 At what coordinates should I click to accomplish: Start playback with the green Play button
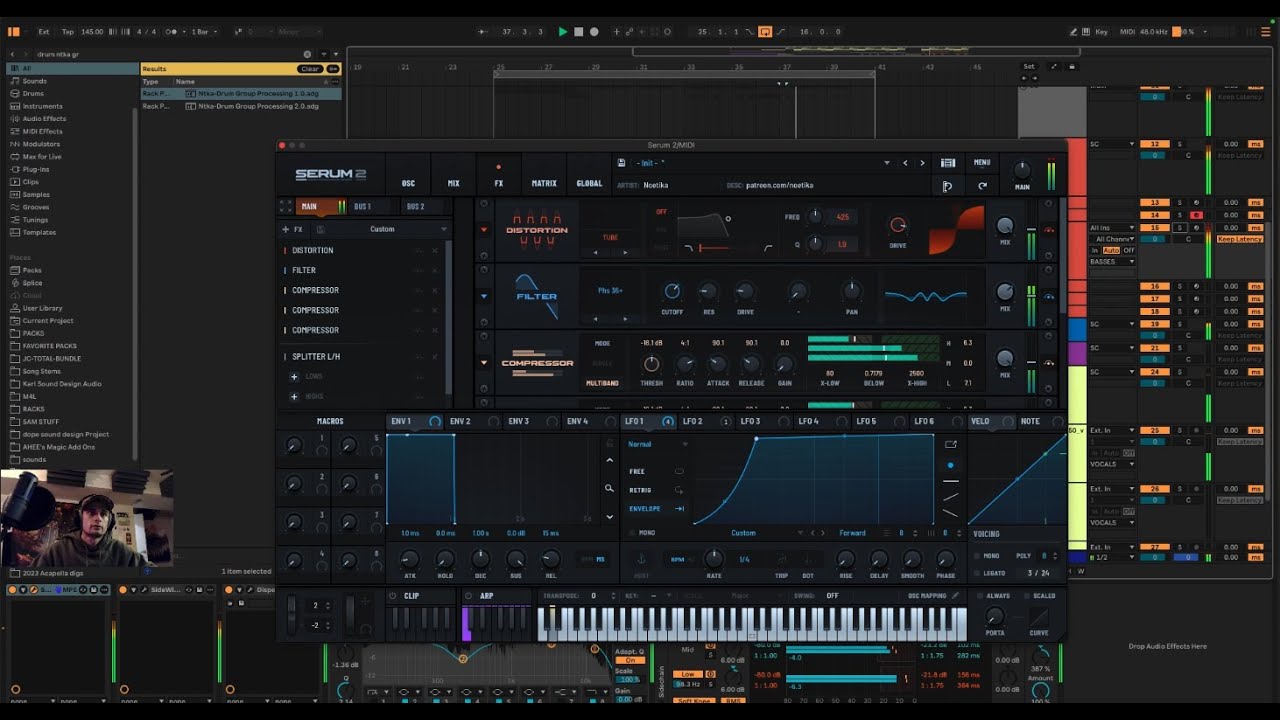pos(563,32)
